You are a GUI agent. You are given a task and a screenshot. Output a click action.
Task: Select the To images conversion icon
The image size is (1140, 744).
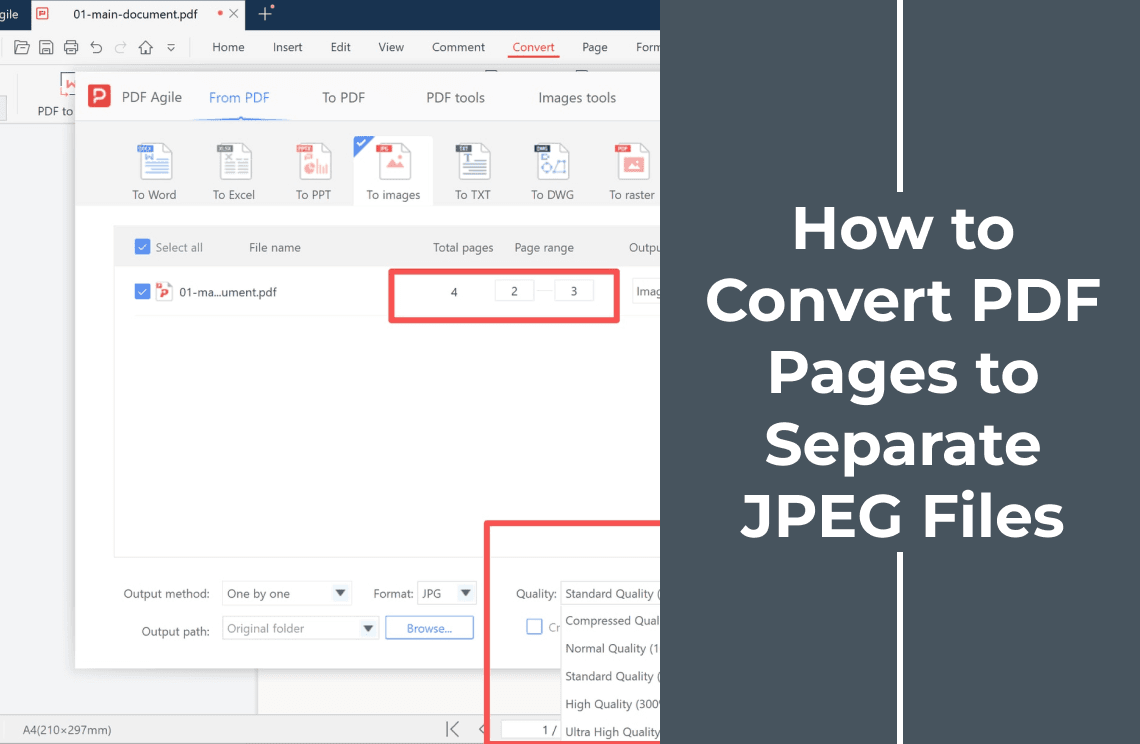click(x=393, y=172)
